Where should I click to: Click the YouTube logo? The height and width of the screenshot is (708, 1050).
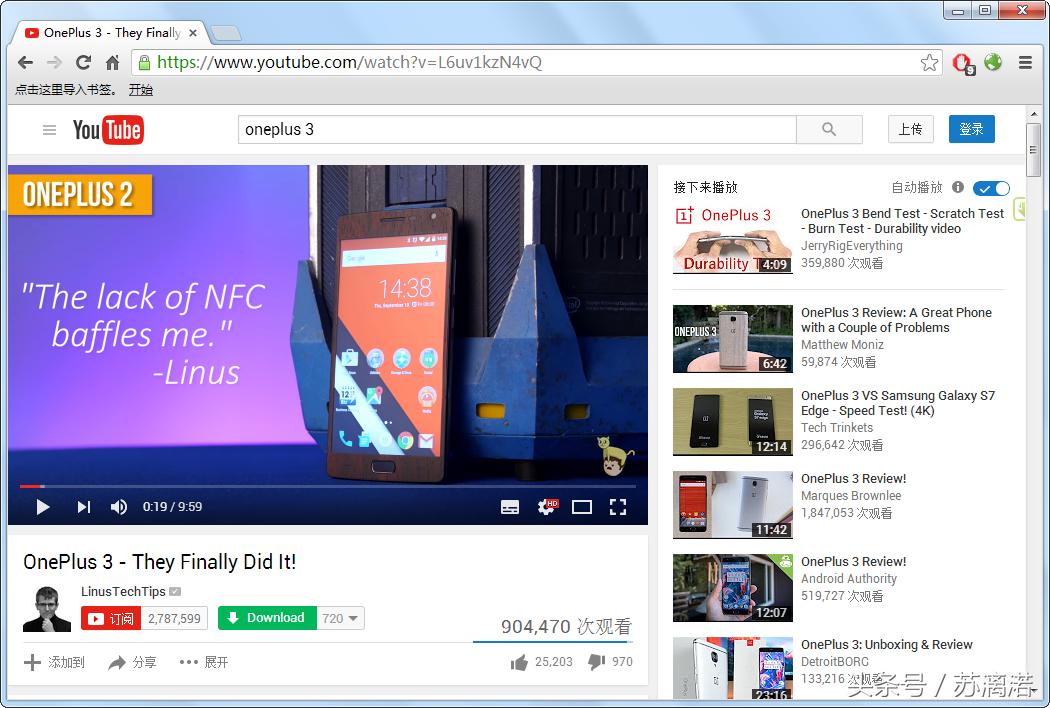point(108,129)
